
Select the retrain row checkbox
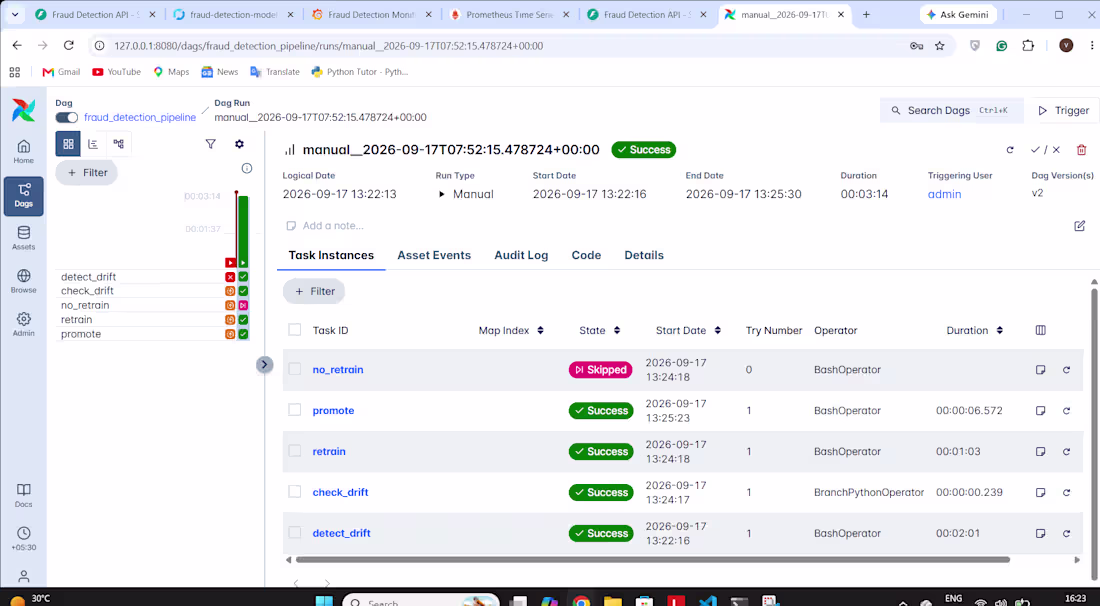(x=295, y=451)
